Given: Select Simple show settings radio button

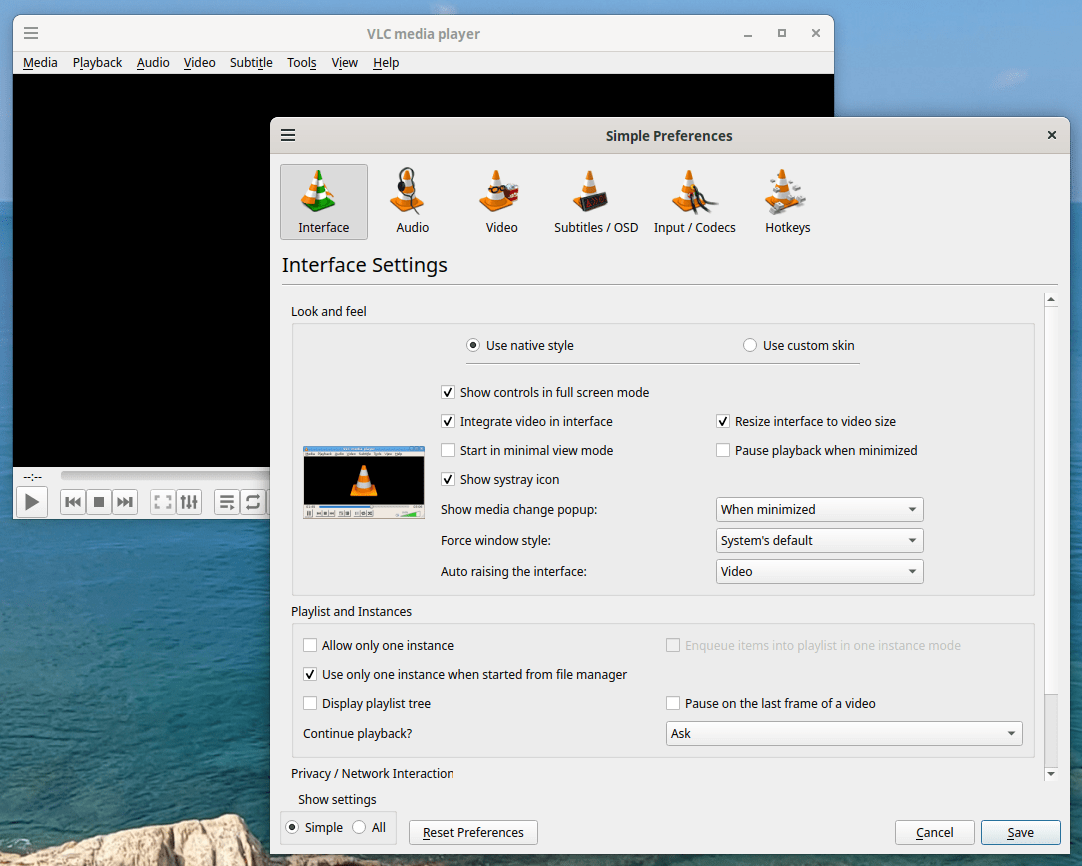Looking at the screenshot, I should [x=314, y=827].
